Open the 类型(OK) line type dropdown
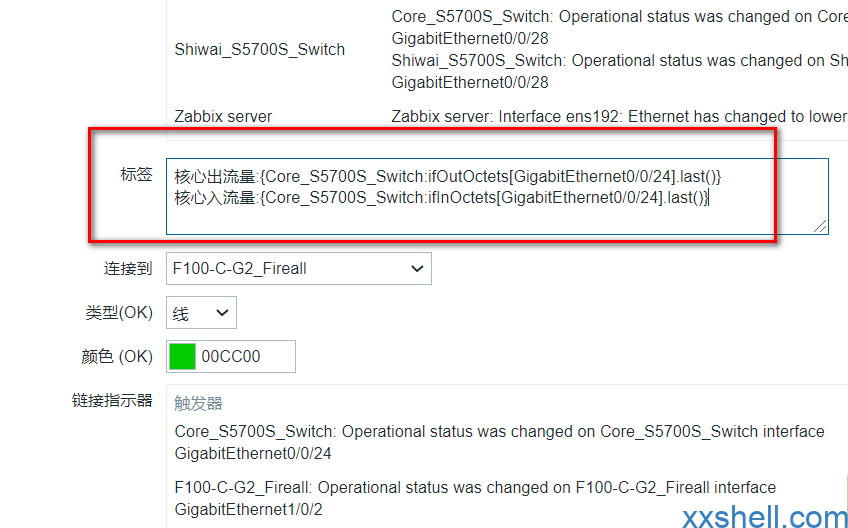 [201, 313]
